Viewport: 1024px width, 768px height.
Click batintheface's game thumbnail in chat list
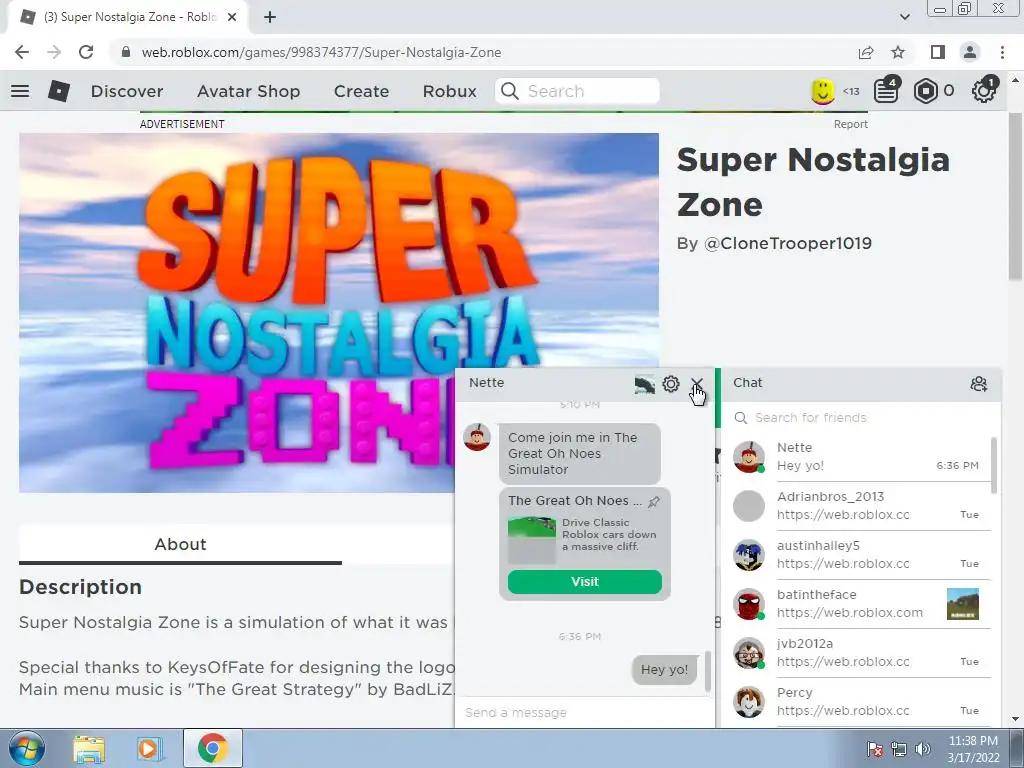coord(963,604)
